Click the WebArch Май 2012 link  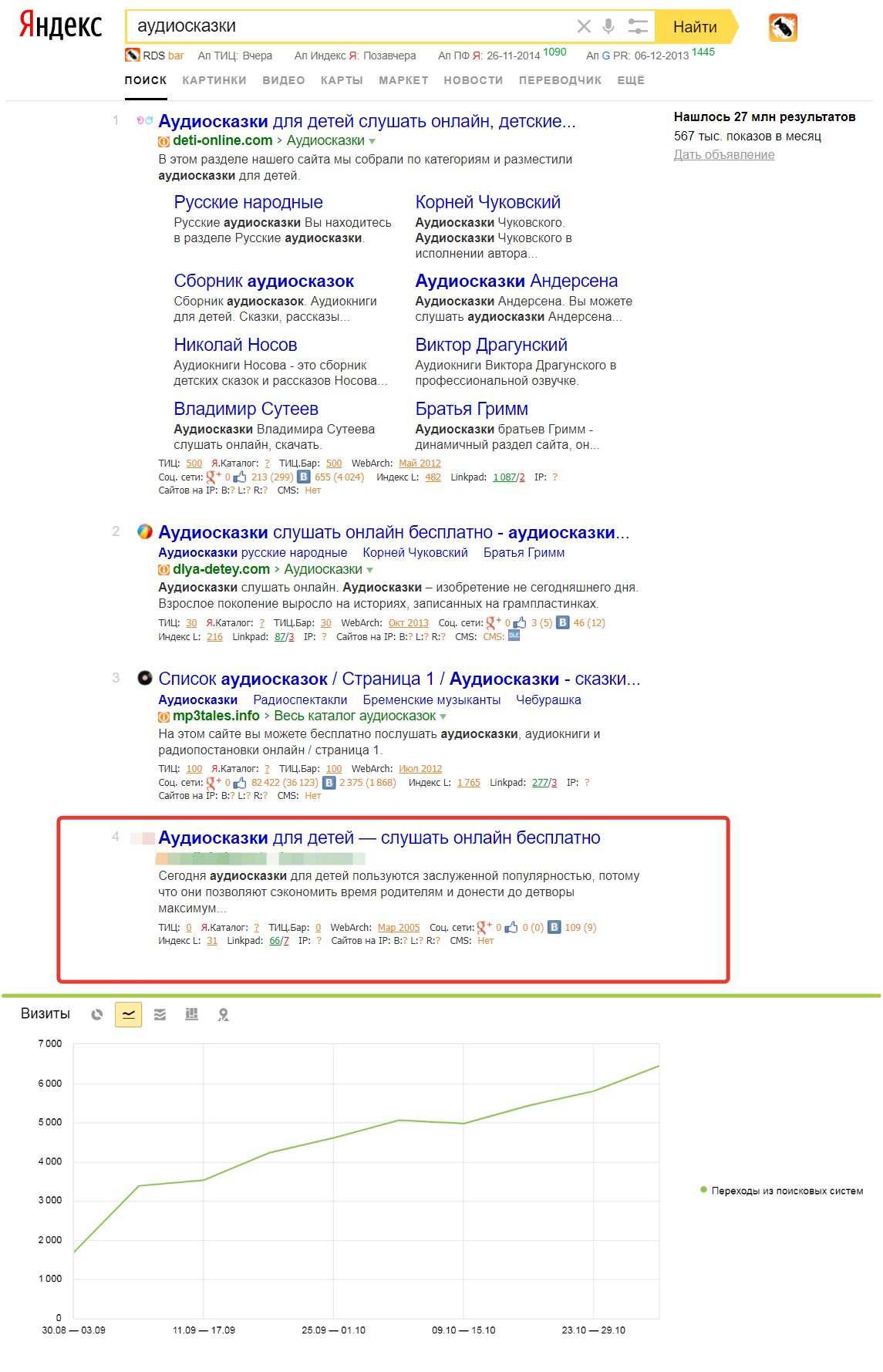tap(420, 464)
